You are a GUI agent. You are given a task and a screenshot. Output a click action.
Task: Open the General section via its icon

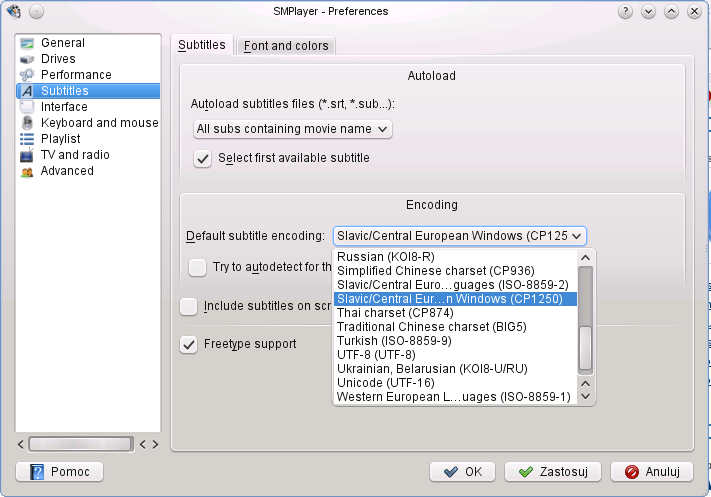(27, 43)
